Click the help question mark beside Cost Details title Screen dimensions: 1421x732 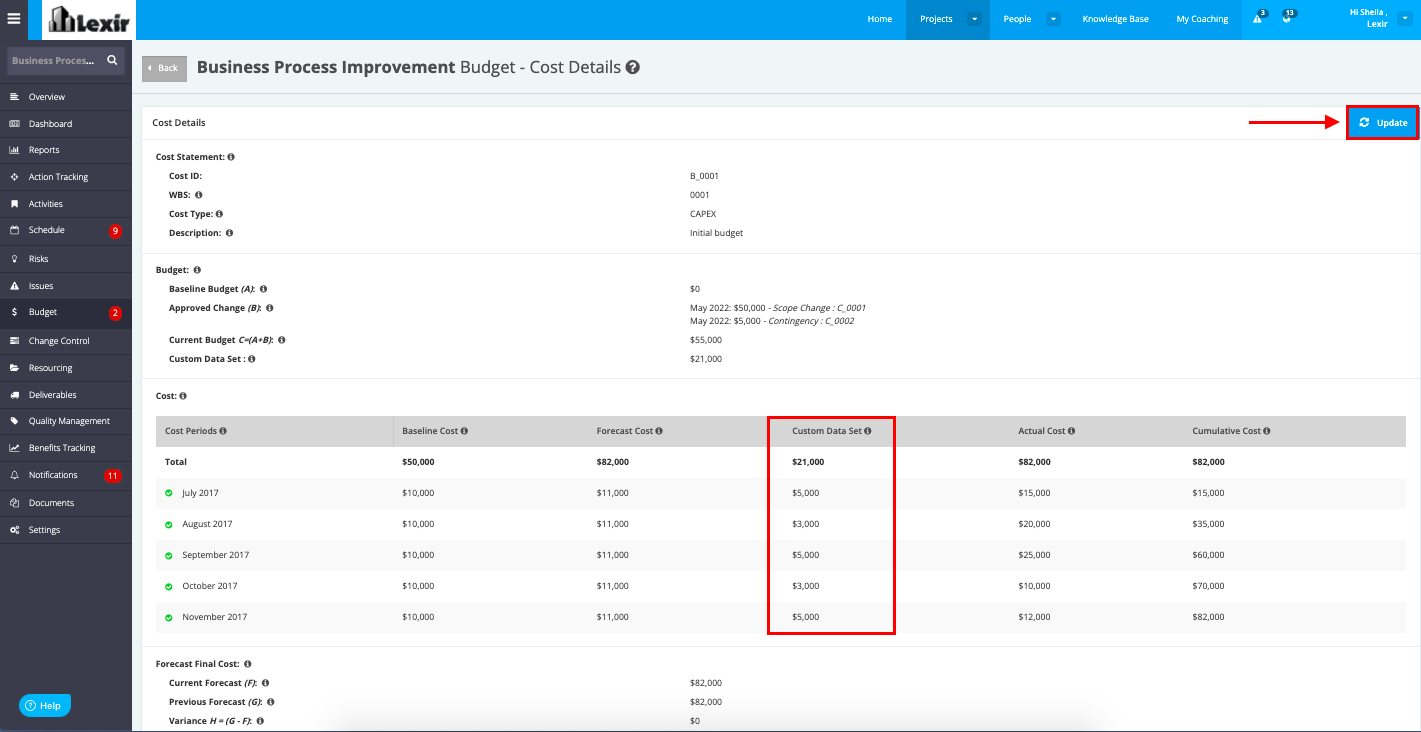click(633, 68)
